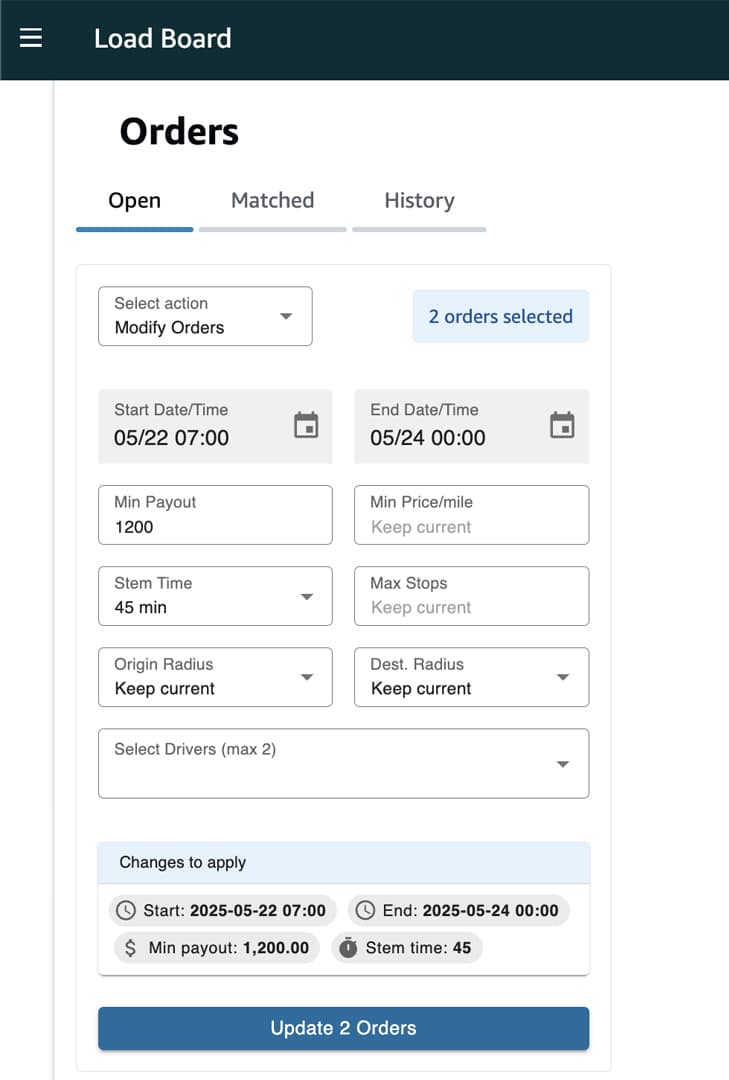Expand the Origin Radius dropdown

pos(215,677)
